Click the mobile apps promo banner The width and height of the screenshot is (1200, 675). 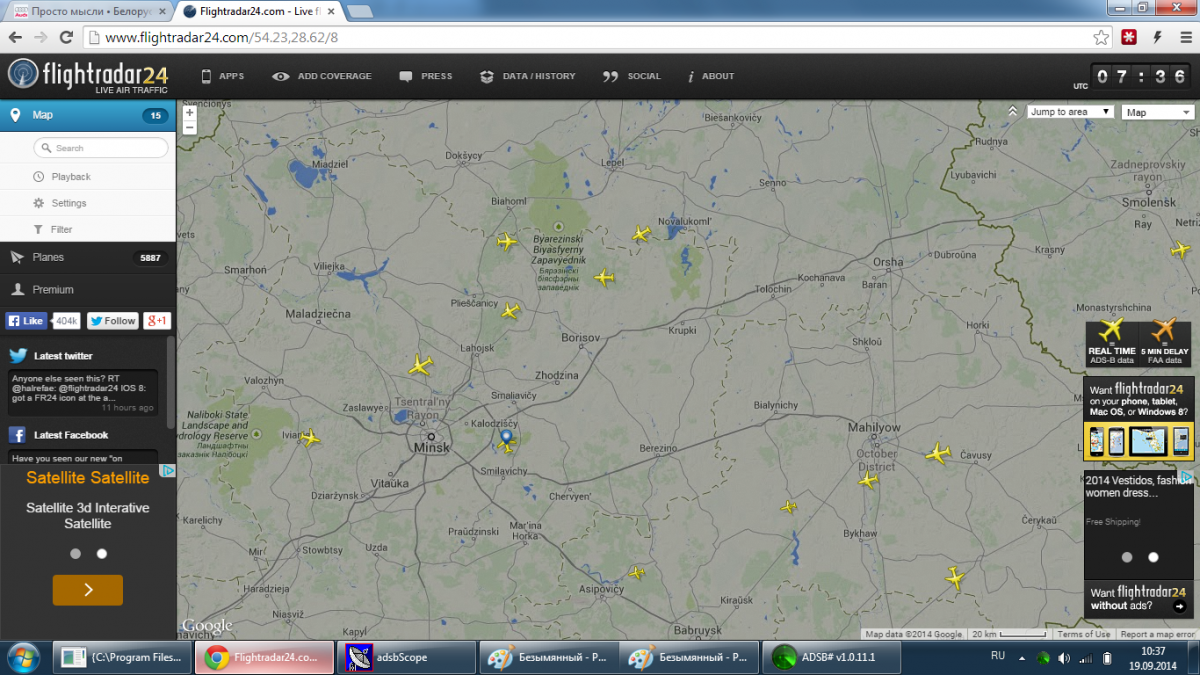(1139, 419)
